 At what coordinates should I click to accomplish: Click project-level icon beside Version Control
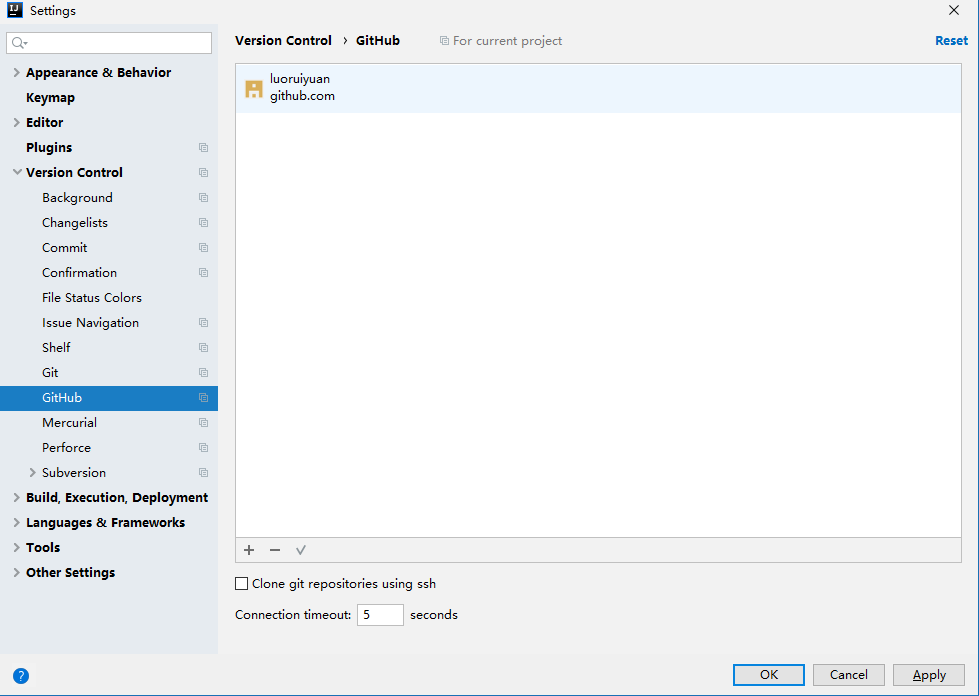(204, 173)
